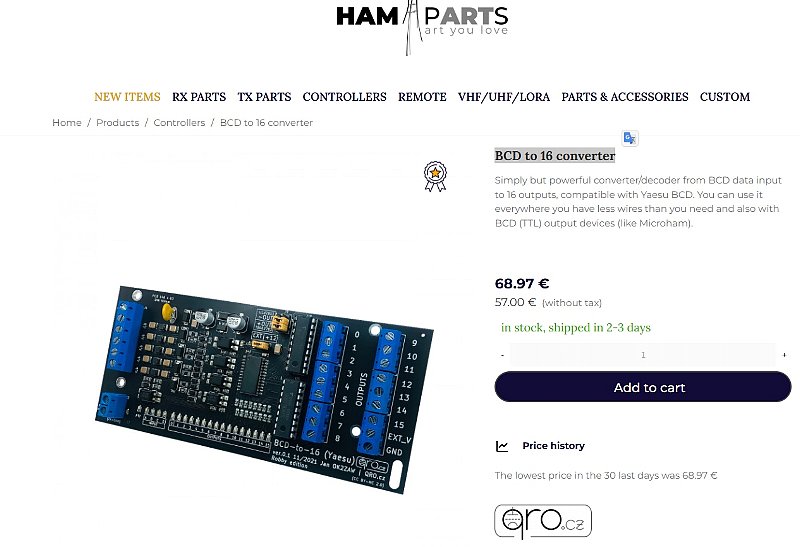
Task: Decrease quantity with the minus button
Action: (503, 355)
